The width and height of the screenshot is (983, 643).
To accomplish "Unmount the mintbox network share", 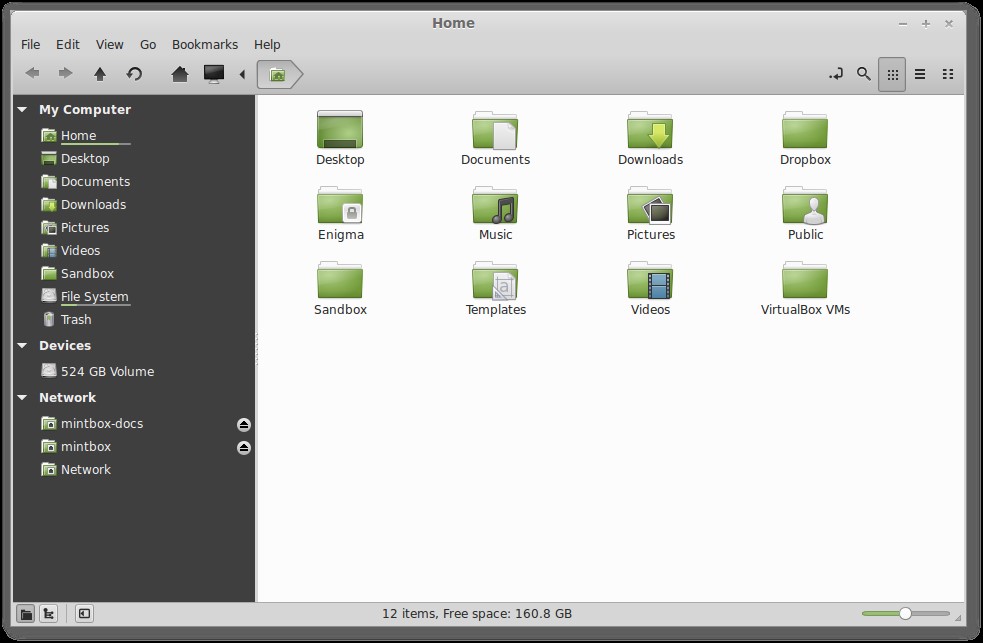I will tap(244, 447).
